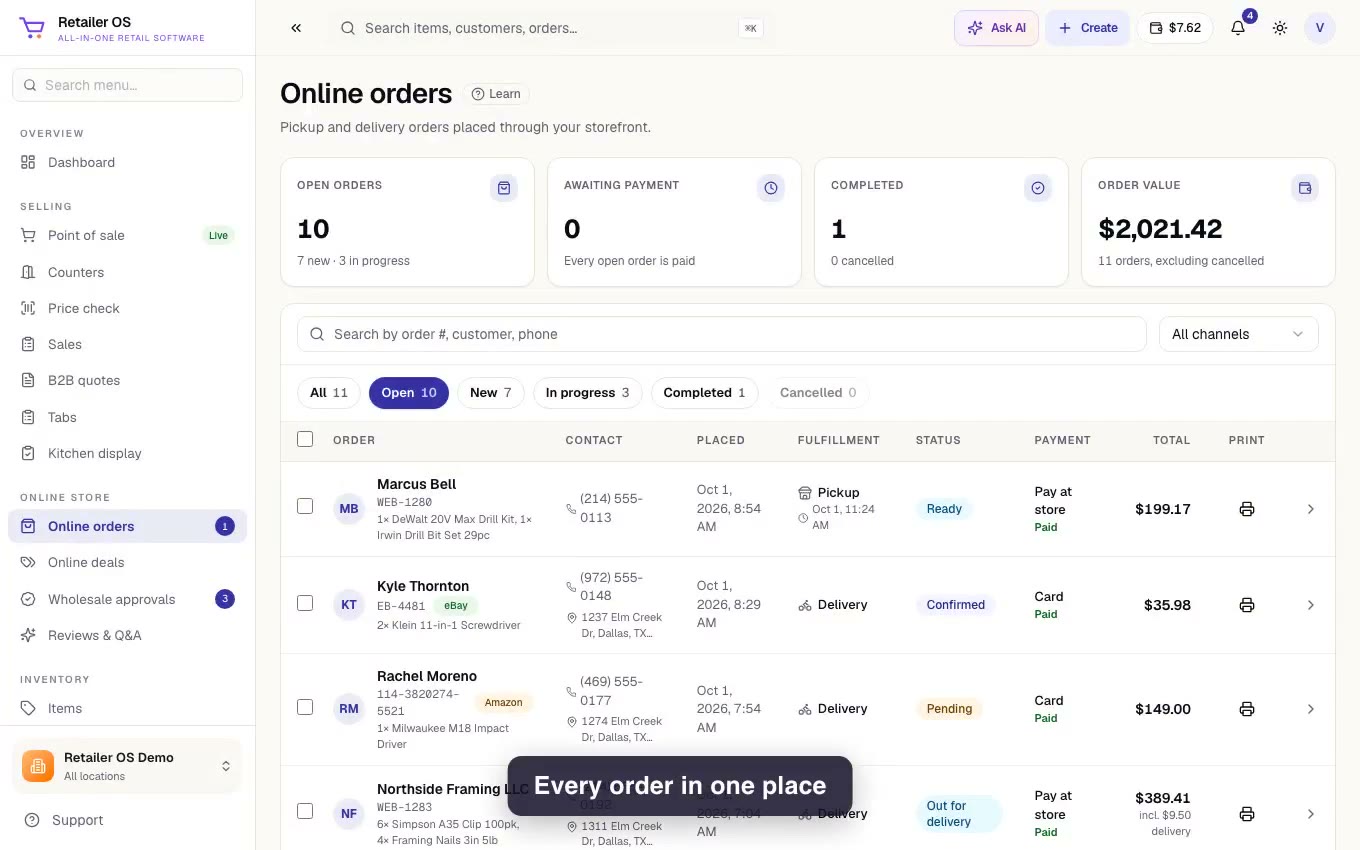Image resolution: width=1360 pixels, height=850 pixels.
Task: Open Online deals in the sidebar
Action: coord(127,562)
